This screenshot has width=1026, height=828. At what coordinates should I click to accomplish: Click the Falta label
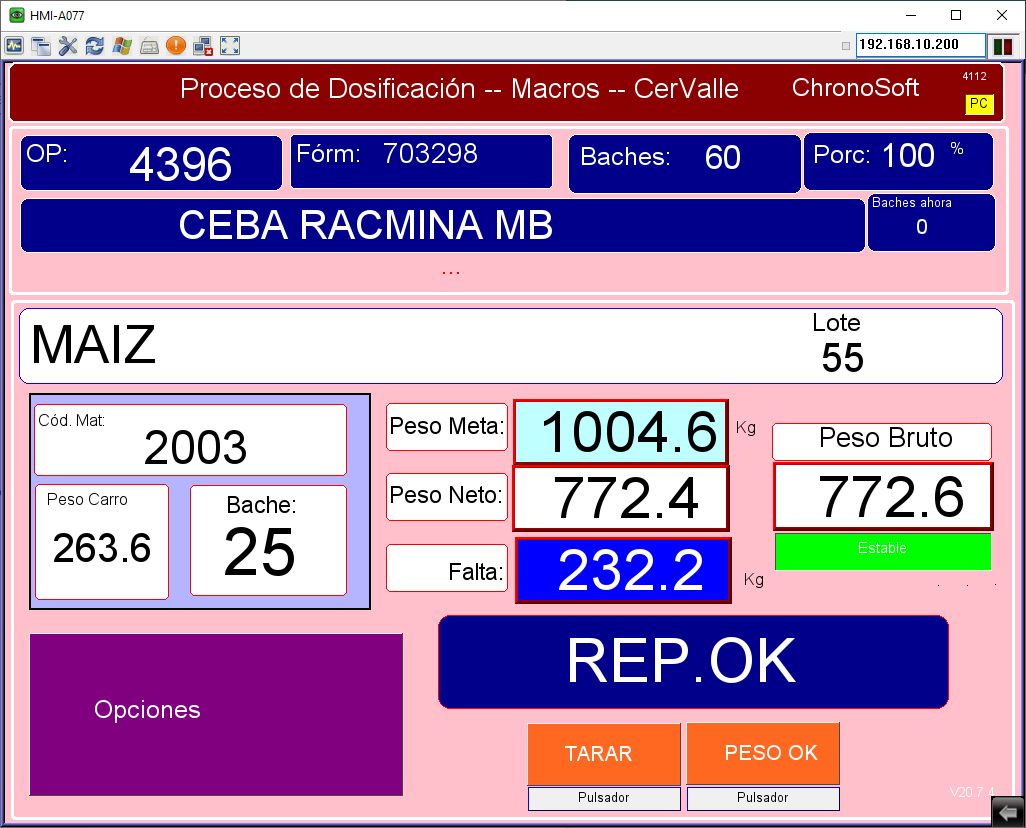(447, 568)
